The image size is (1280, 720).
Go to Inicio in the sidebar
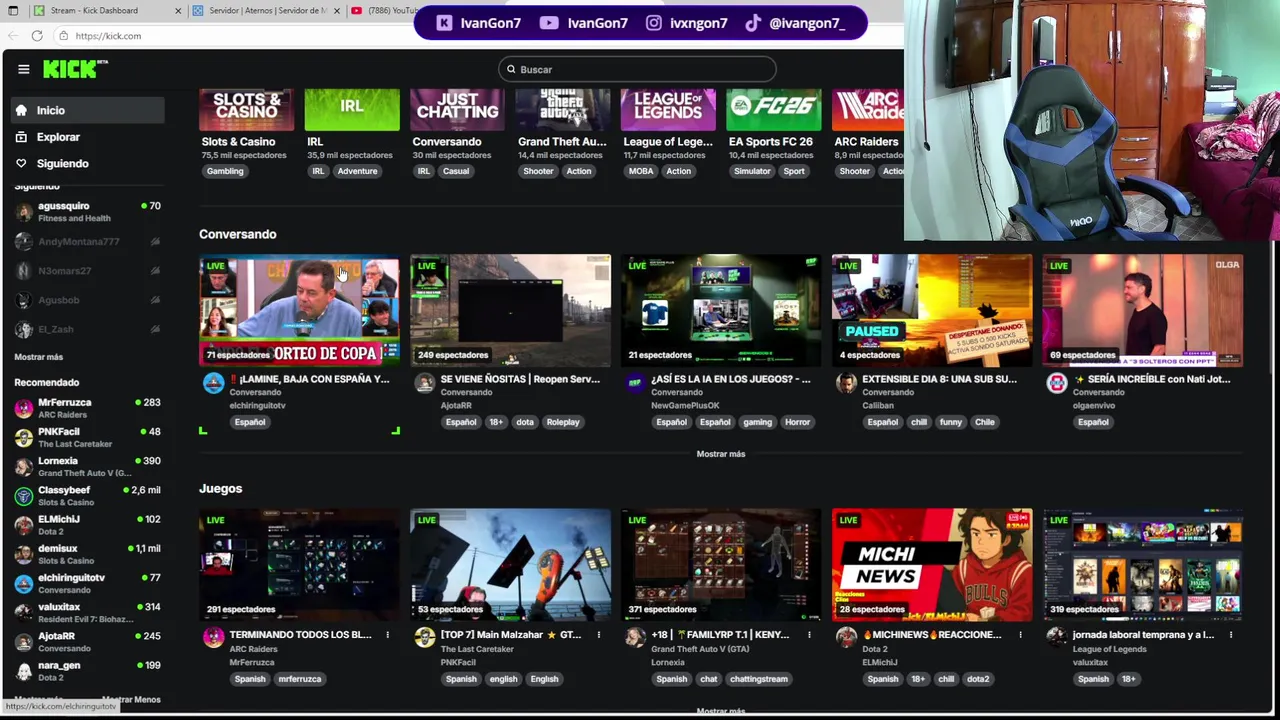coord(88,110)
